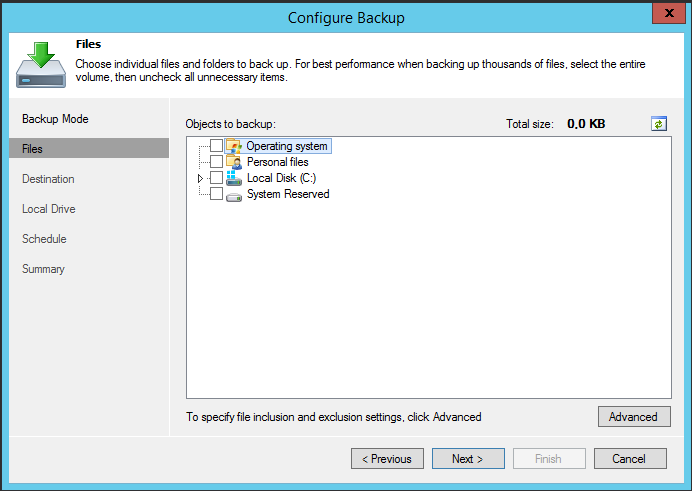Image resolution: width=692 pixels, height=491 pixels.
Task: Check the System Reserved checkbox
Action: coord(216,193)
